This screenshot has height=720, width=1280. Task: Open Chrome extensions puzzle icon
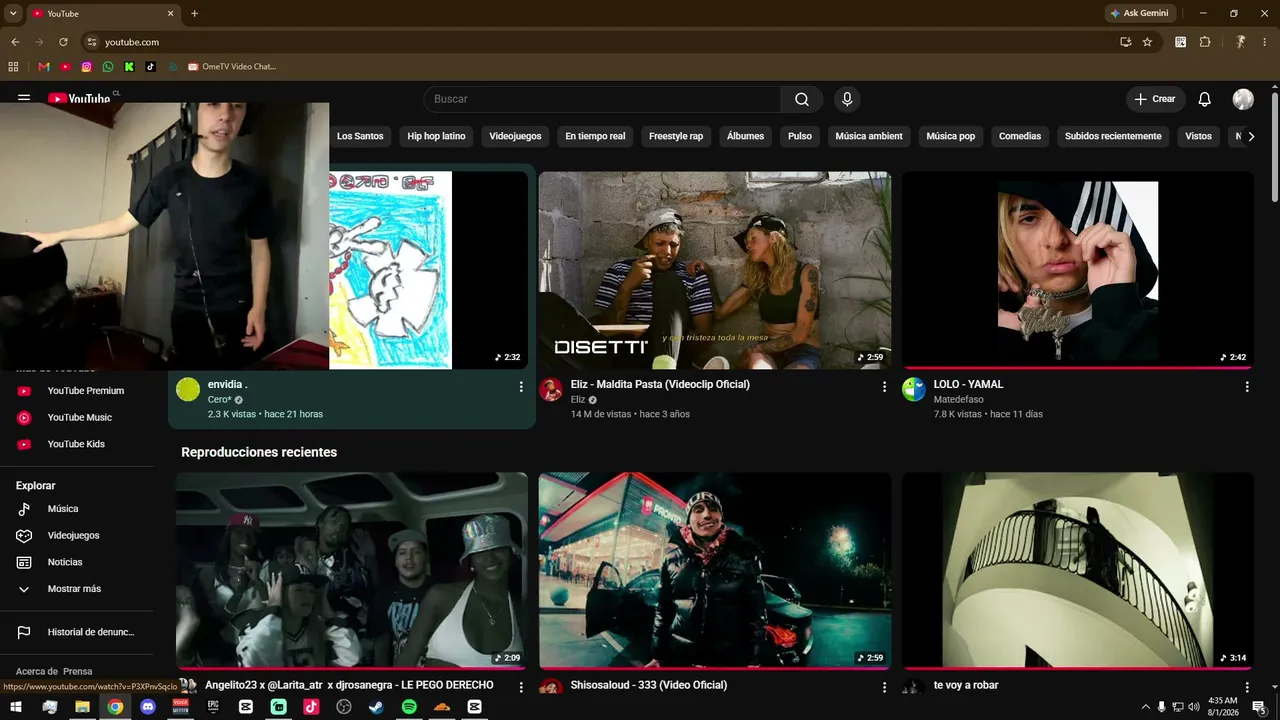click(x=1205, y=42)
